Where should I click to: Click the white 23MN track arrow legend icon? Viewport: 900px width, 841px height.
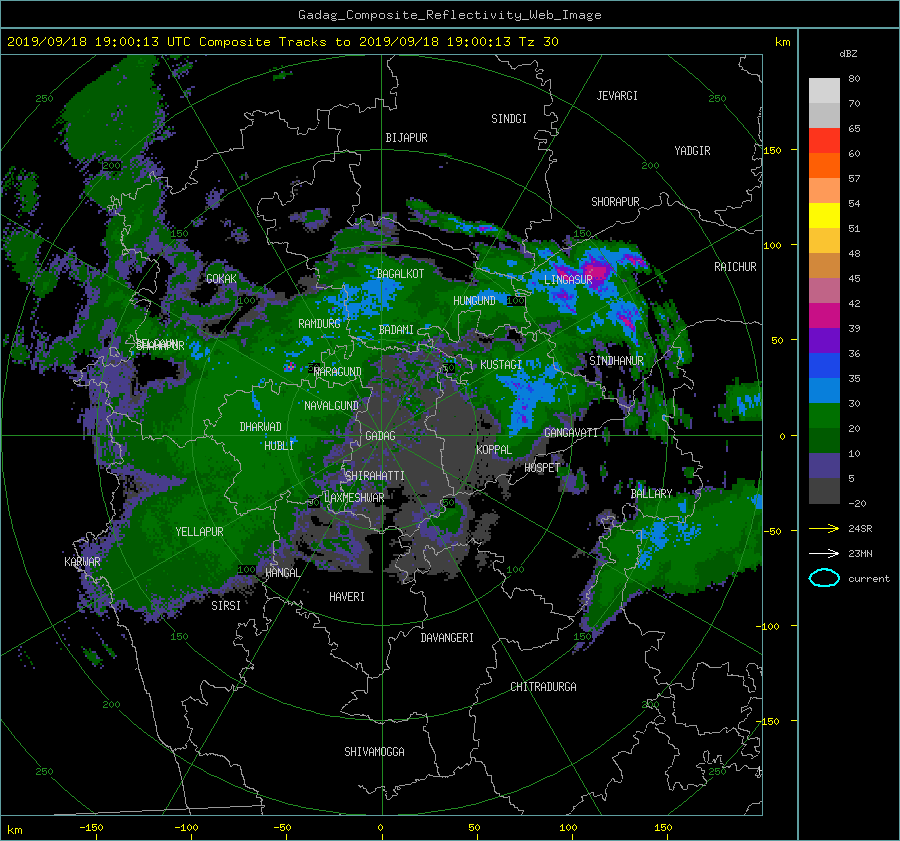point(824,553)
